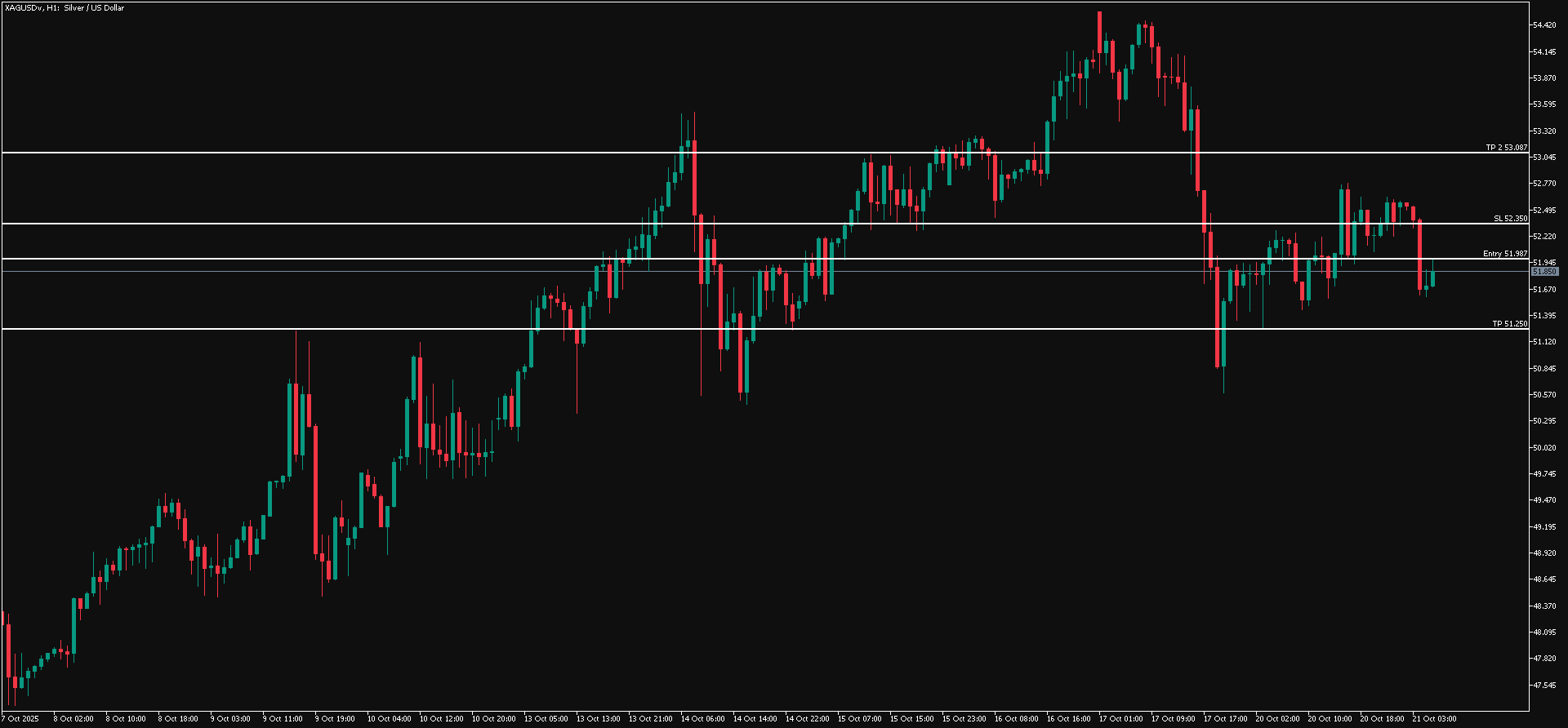1568x728 pixels.
Task: Click the 13 Oct 05:00 time label
Action: [546, 719]
